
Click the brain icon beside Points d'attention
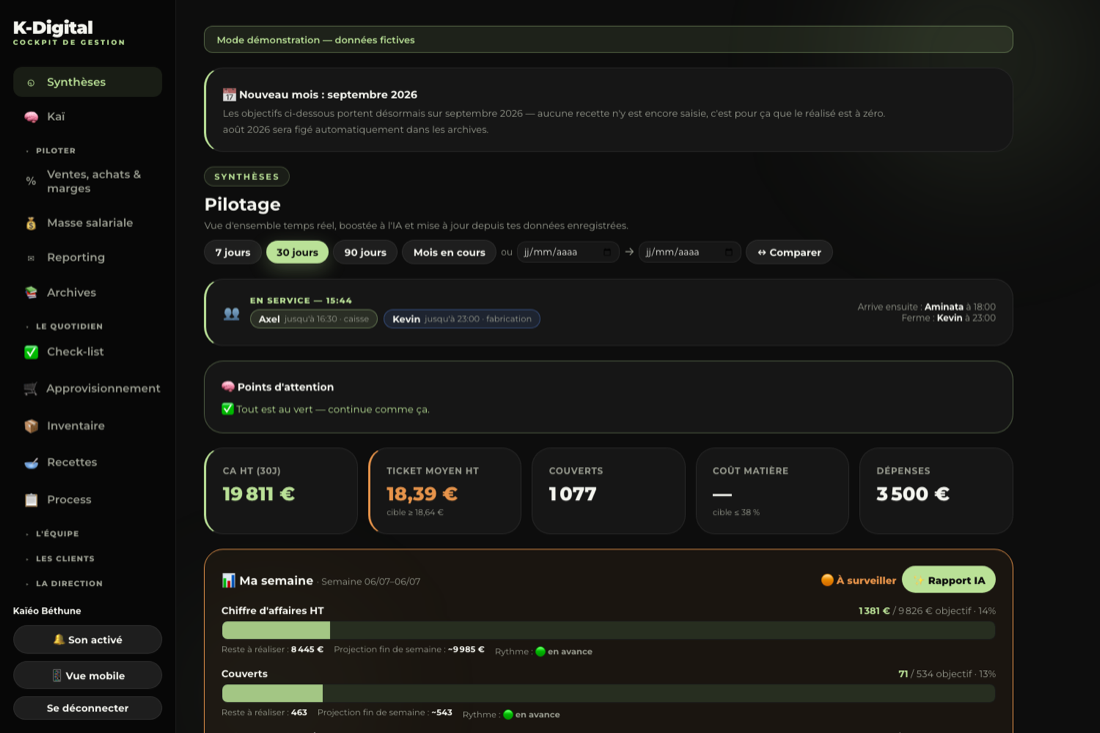point(228,386)
